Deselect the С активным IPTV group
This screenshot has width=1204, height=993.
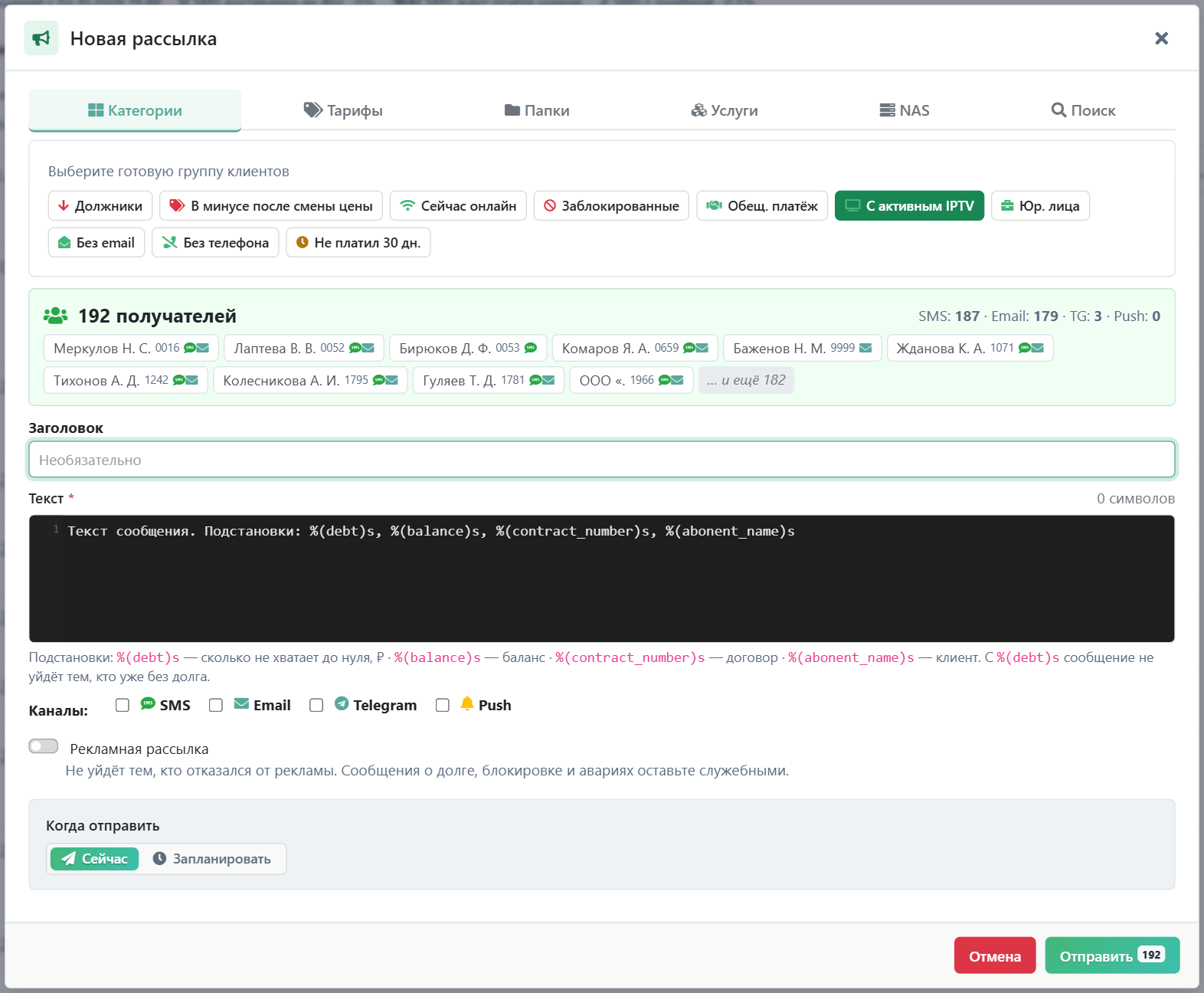click(x=909, y=205)
